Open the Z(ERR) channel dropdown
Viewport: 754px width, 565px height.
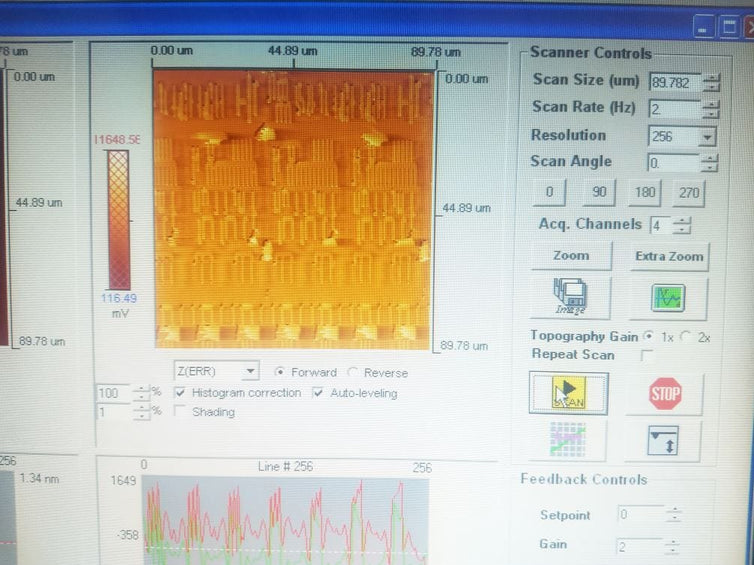click(x=251, y=371)
